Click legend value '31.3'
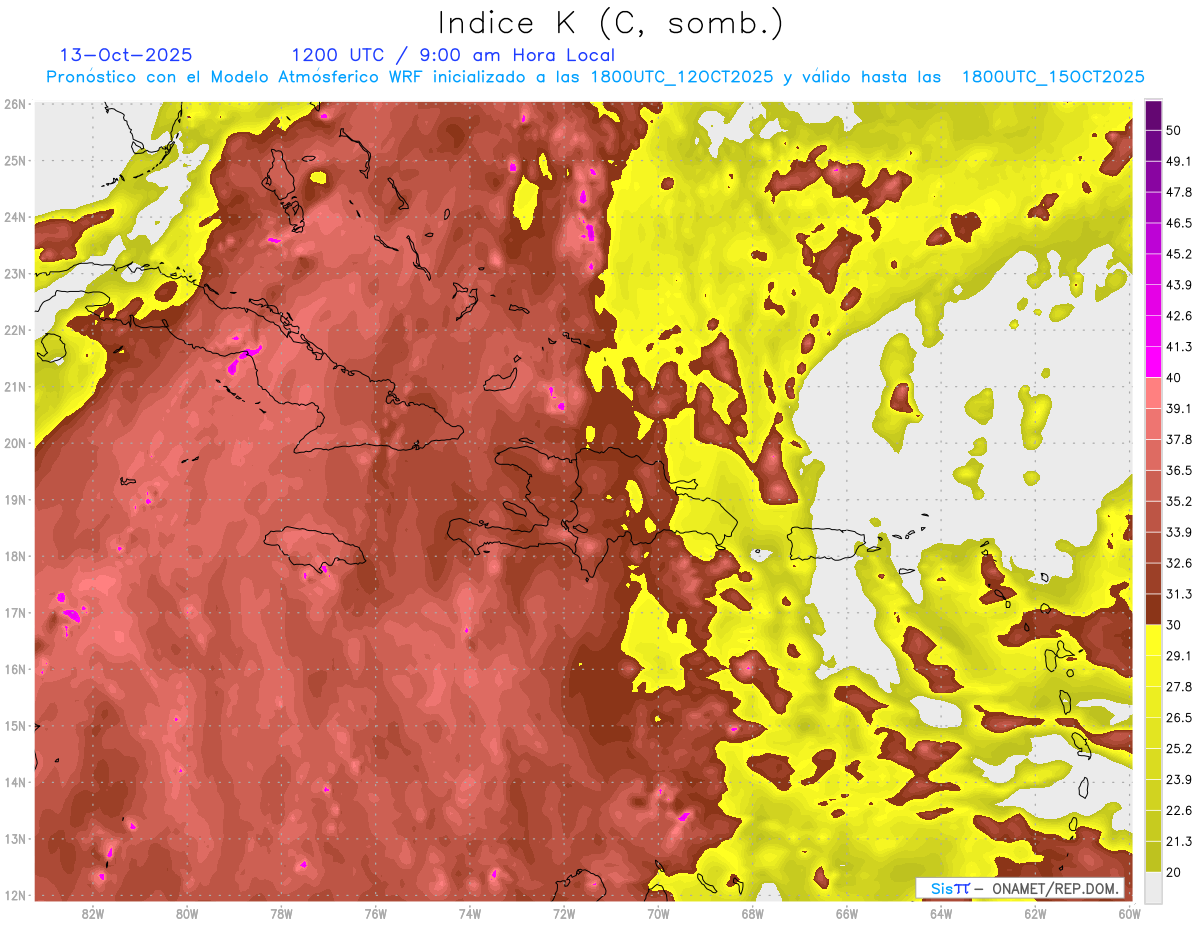Viewport: 1200px width, 927px height. [x=1179, y=594]
